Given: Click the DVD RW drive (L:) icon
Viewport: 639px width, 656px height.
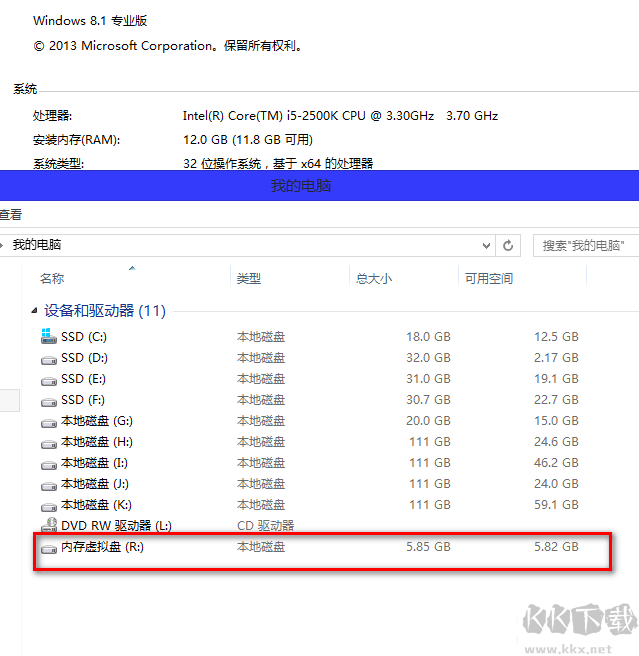Looking at the screenshot, I should [48, 525].
